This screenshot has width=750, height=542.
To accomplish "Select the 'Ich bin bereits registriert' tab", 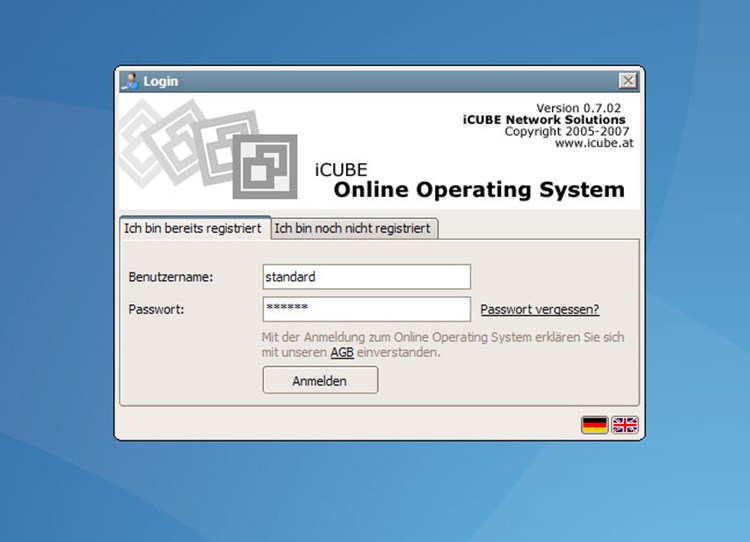I will (x=193, y=228).
